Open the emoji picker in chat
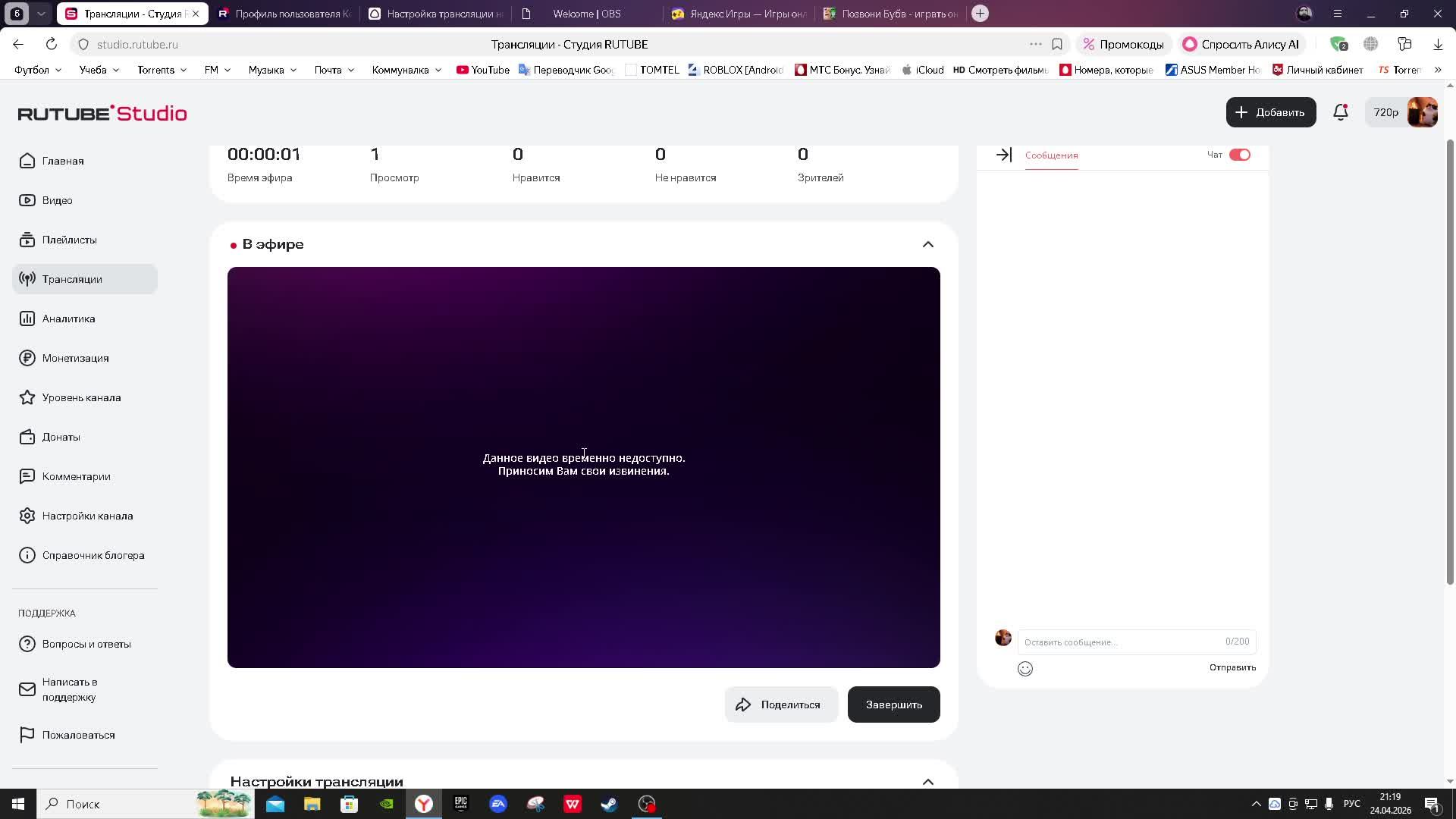This screenshot has height=819, width=1456. tap(1025, 668)
